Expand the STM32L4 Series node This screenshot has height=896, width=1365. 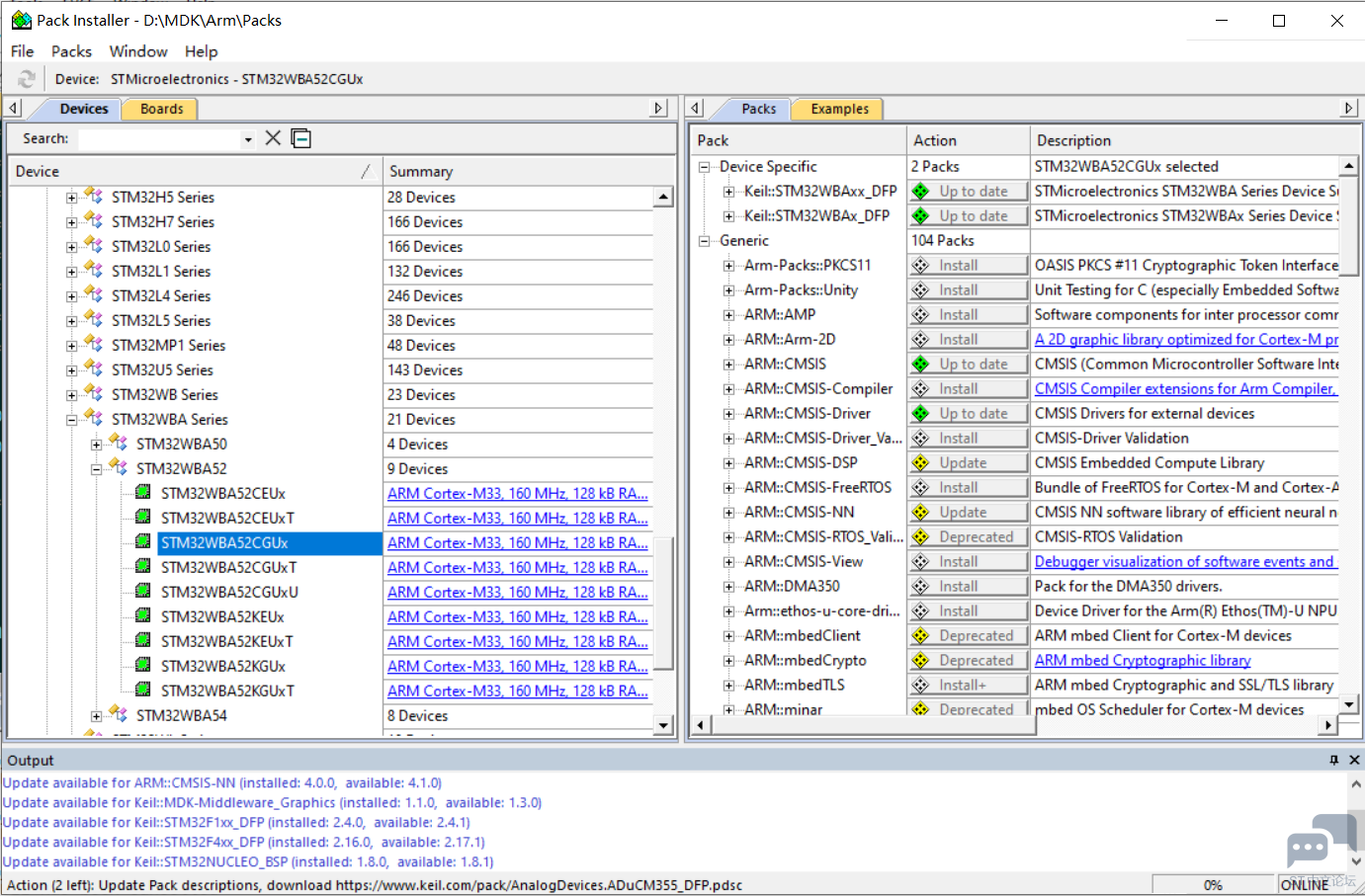pos(71,296)
